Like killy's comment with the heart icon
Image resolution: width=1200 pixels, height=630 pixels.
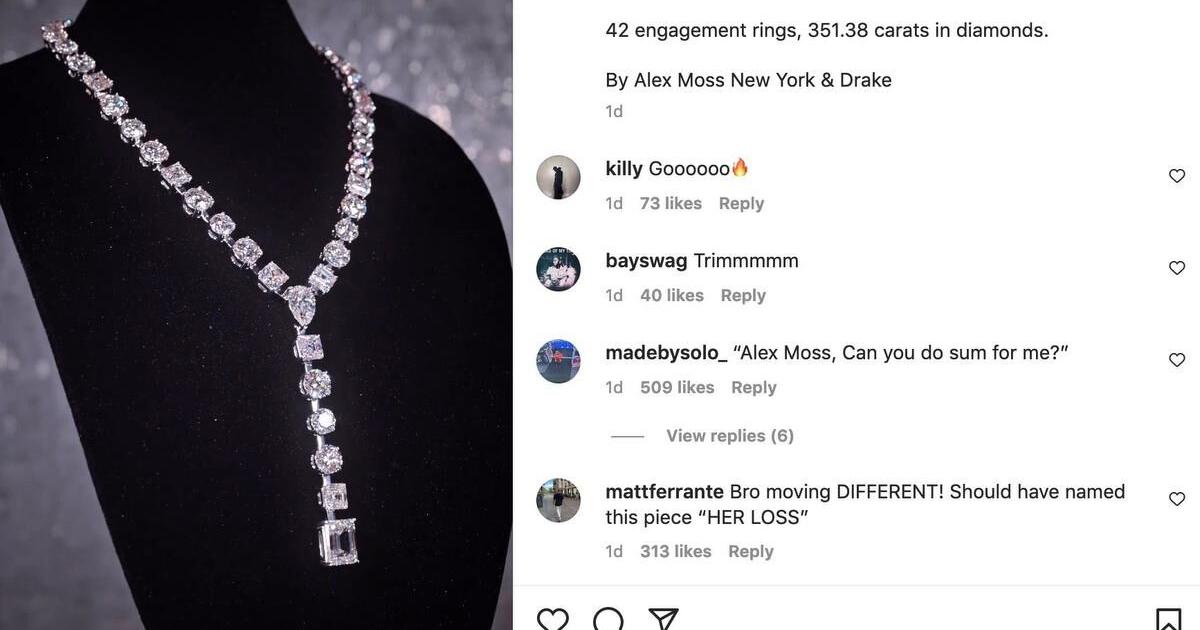[x=1176, y=175]
